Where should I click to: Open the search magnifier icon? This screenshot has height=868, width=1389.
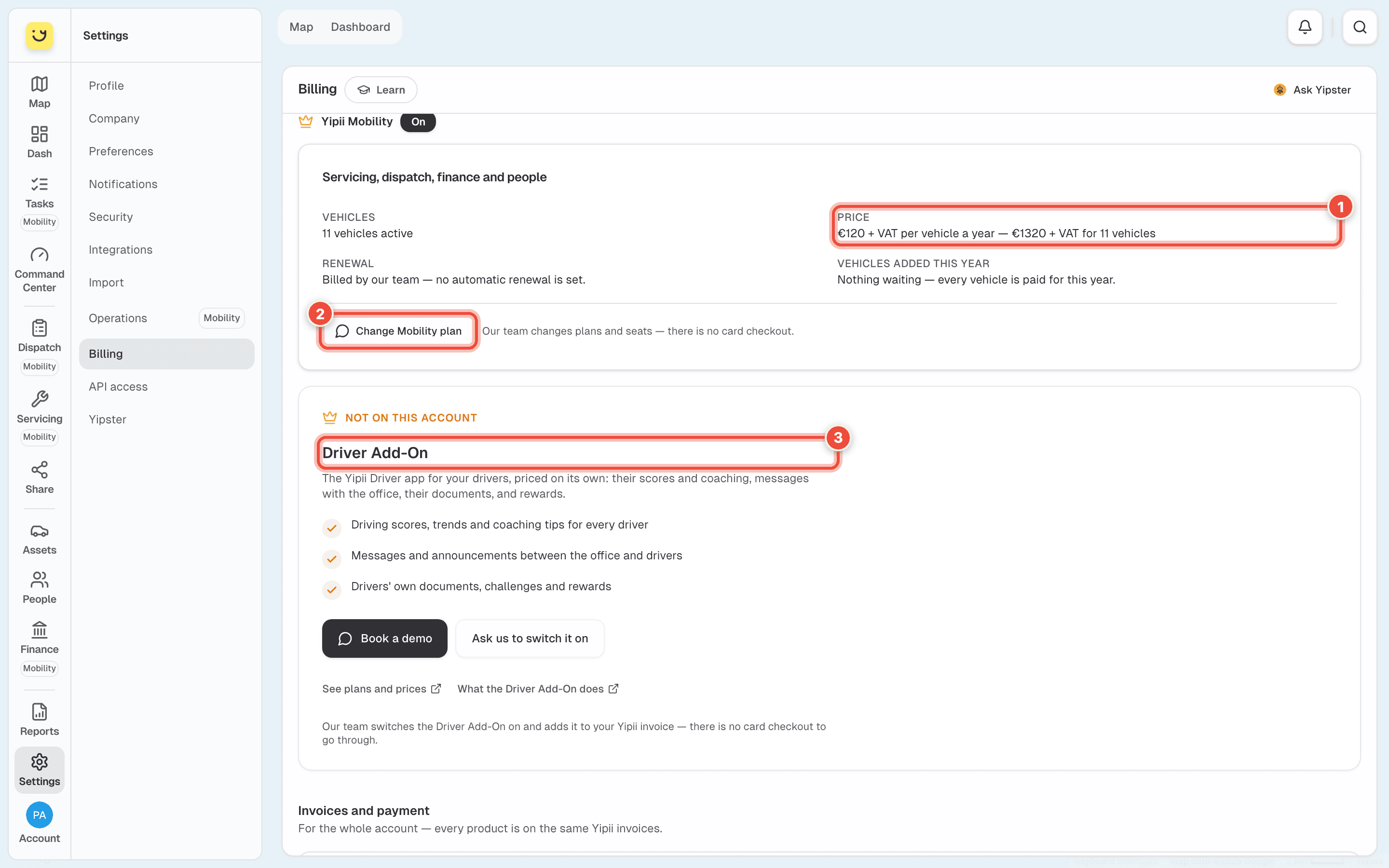point(1360,27)
